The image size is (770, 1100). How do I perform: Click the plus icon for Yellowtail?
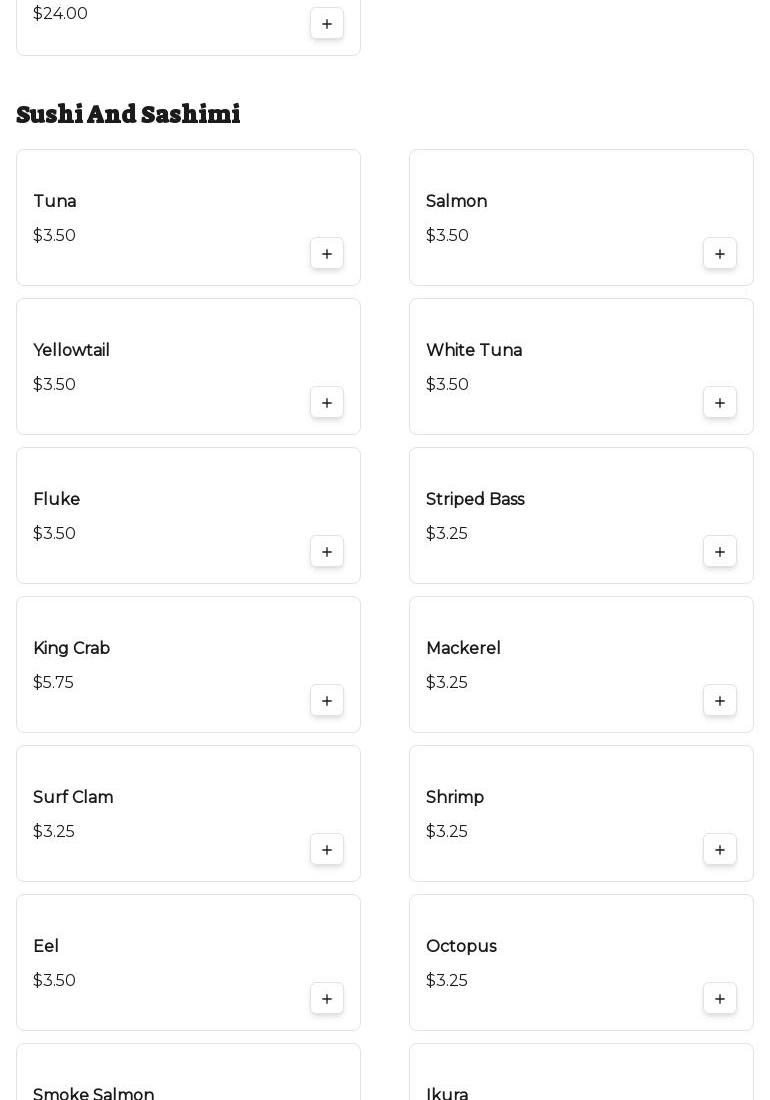327,403
